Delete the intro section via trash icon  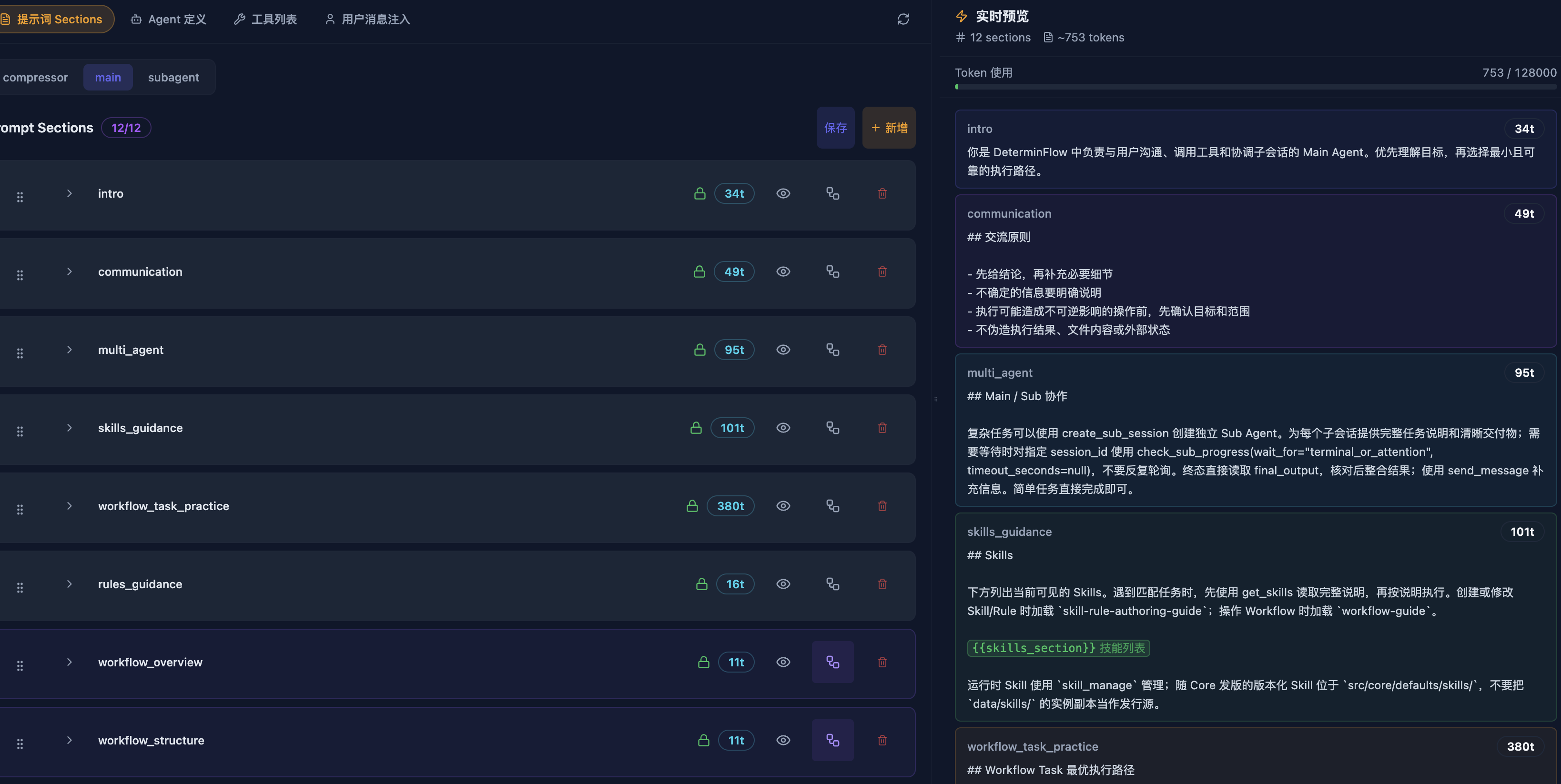coord(882,193)
